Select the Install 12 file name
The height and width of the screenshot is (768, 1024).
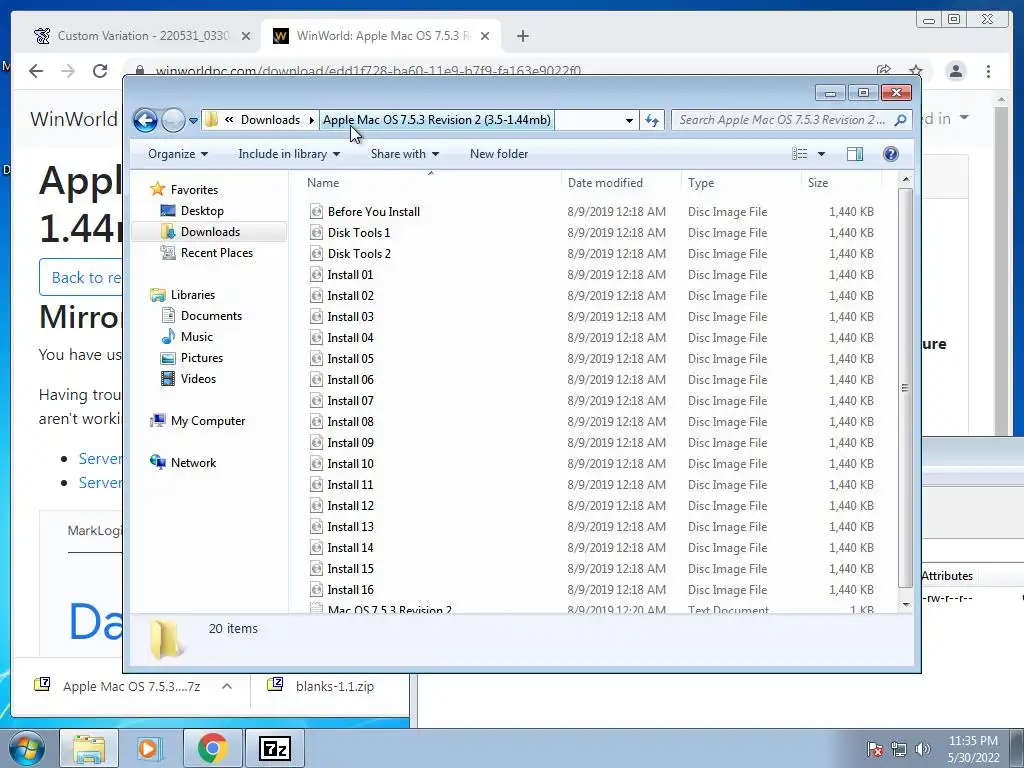click(351, 505)
